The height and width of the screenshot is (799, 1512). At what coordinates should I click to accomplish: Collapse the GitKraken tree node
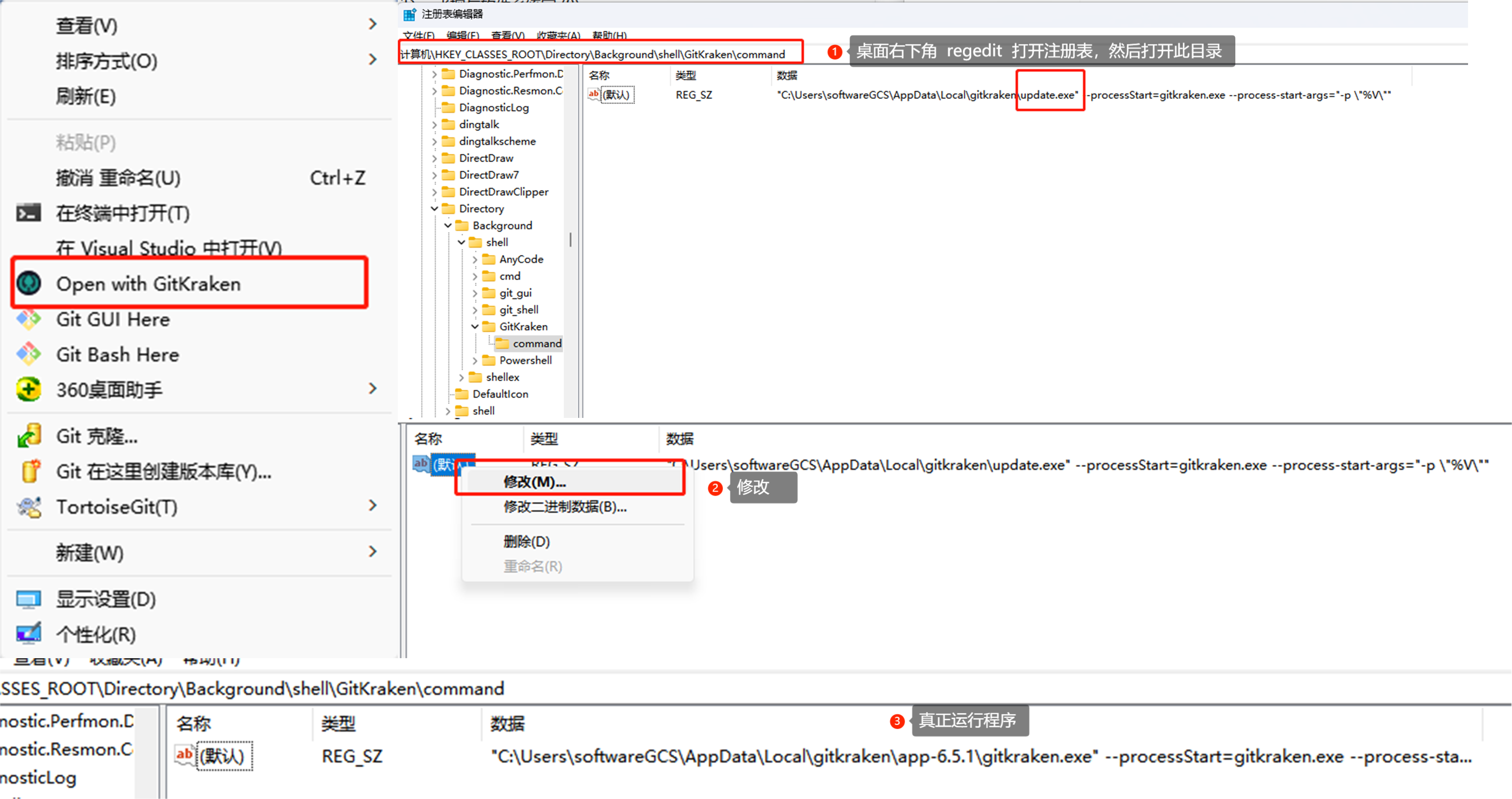[x=475, y=326]
